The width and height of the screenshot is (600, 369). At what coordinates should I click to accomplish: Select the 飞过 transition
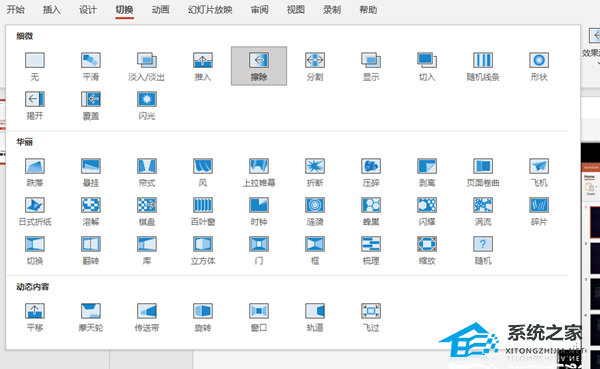371,317
